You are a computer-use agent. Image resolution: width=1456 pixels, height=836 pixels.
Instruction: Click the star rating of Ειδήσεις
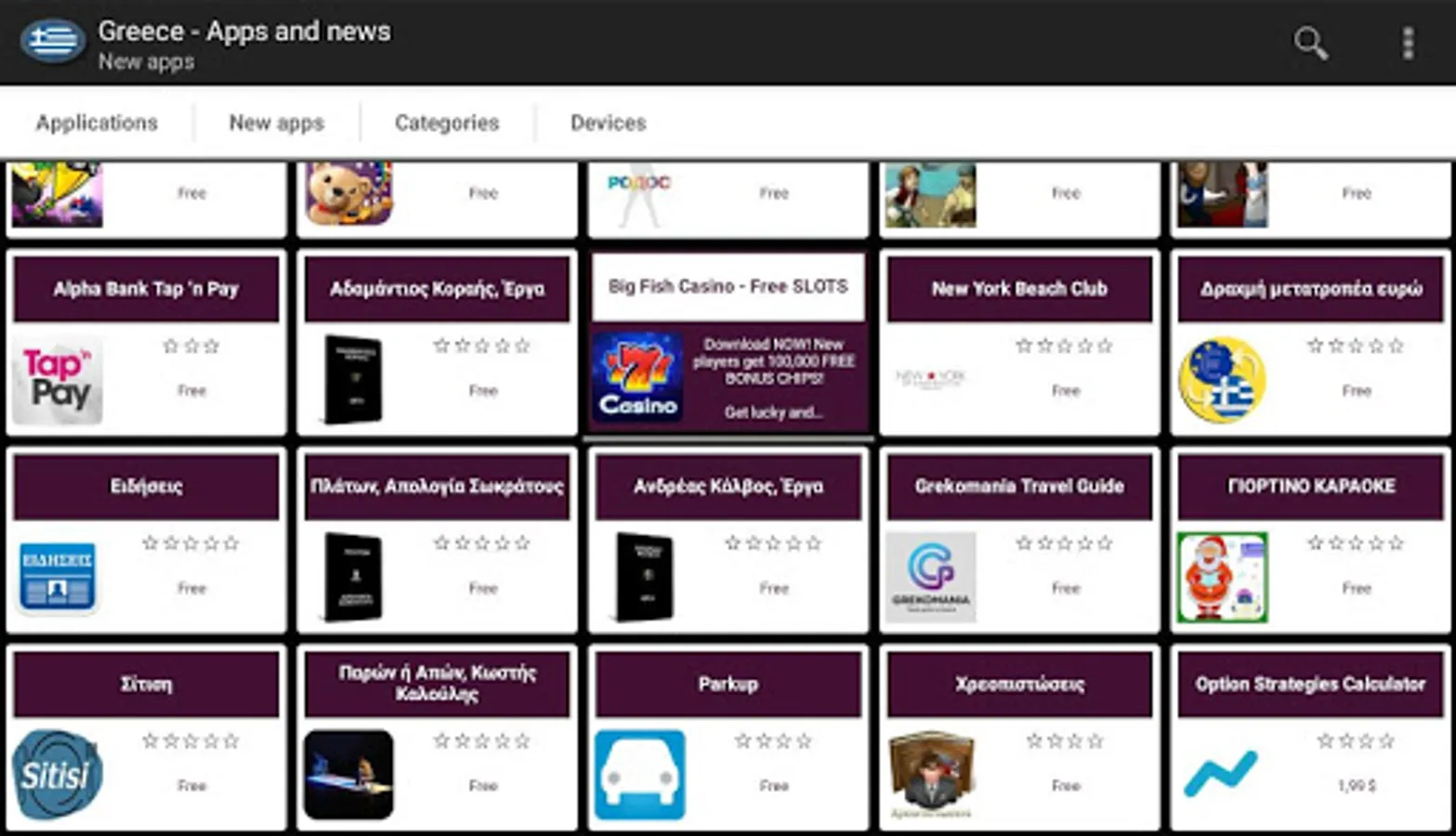pos(191,543)
